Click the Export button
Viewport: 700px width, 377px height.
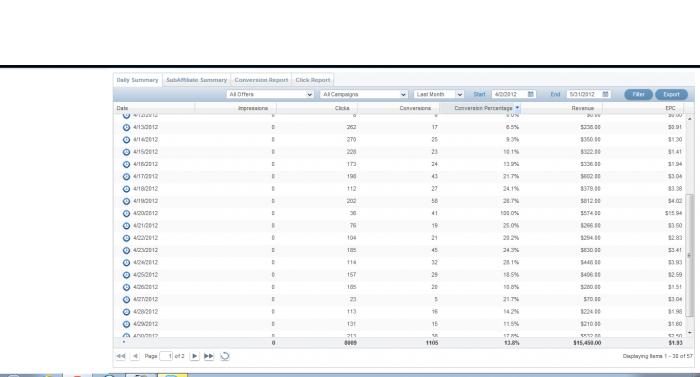coord(671,94)
